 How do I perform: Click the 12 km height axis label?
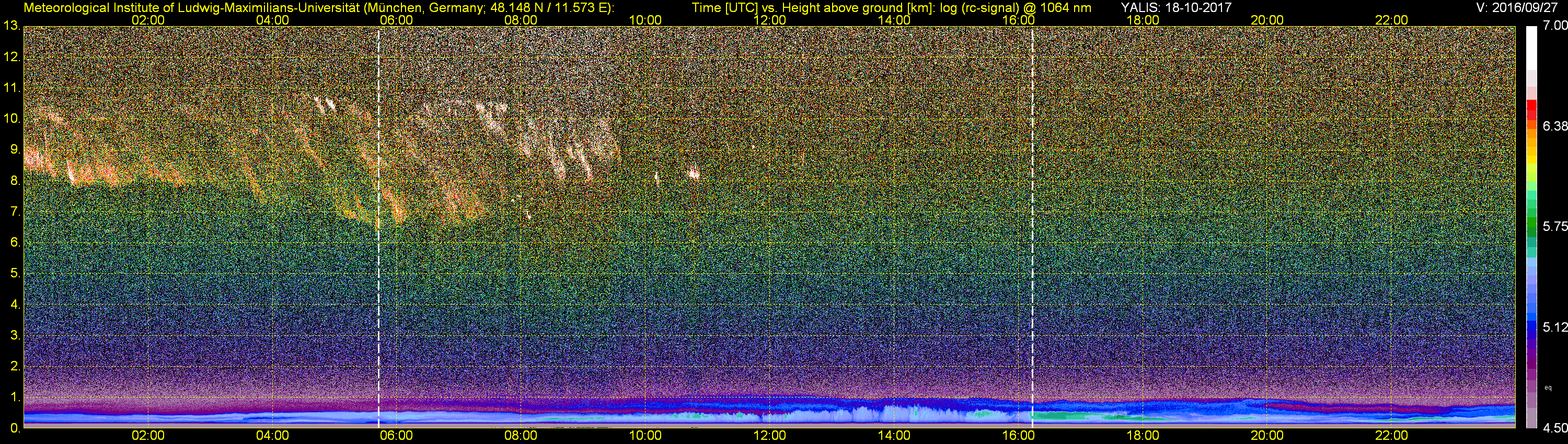tap(11, 57)
